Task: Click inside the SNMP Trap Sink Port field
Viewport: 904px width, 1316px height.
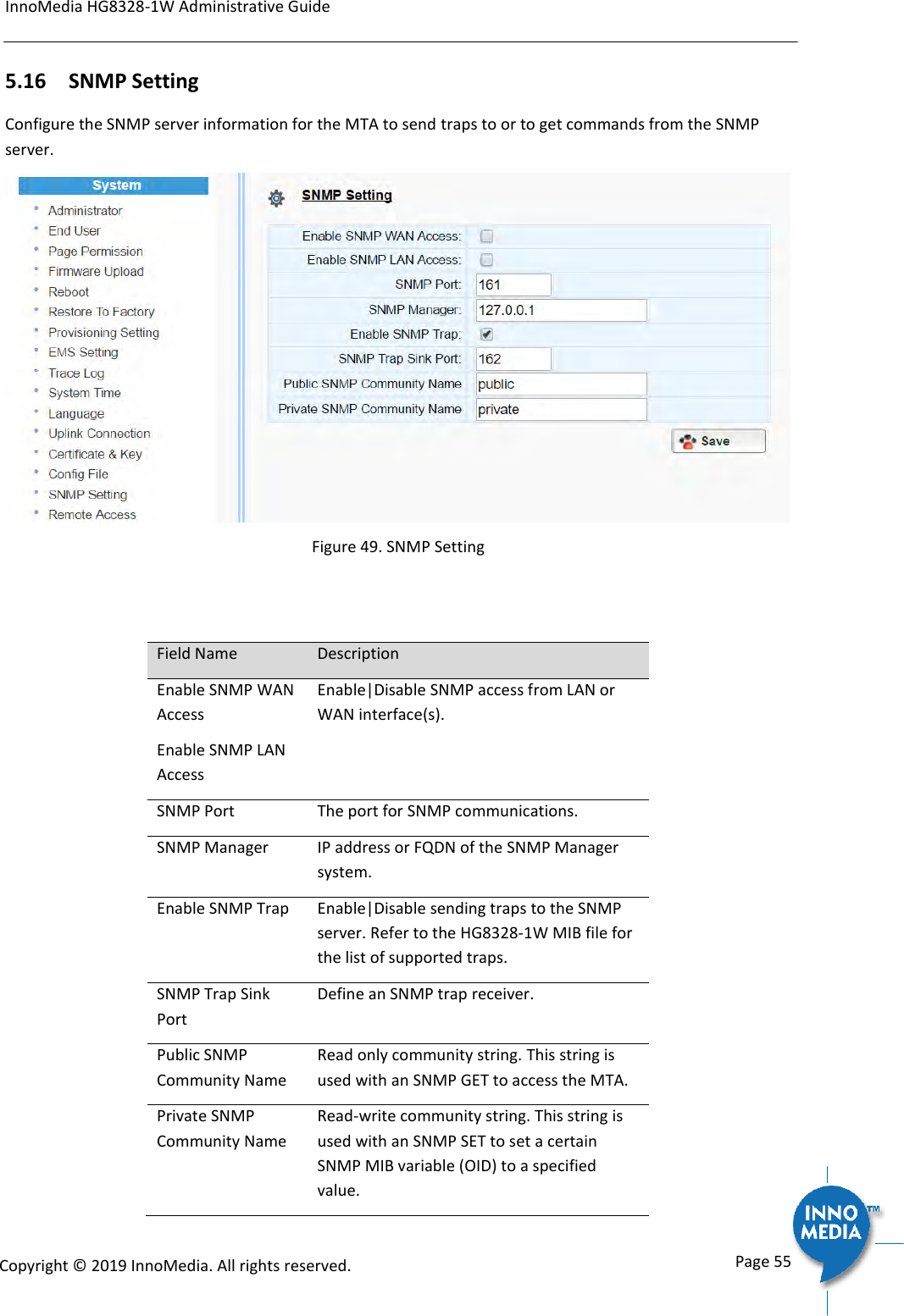Action: click(513, 358)
